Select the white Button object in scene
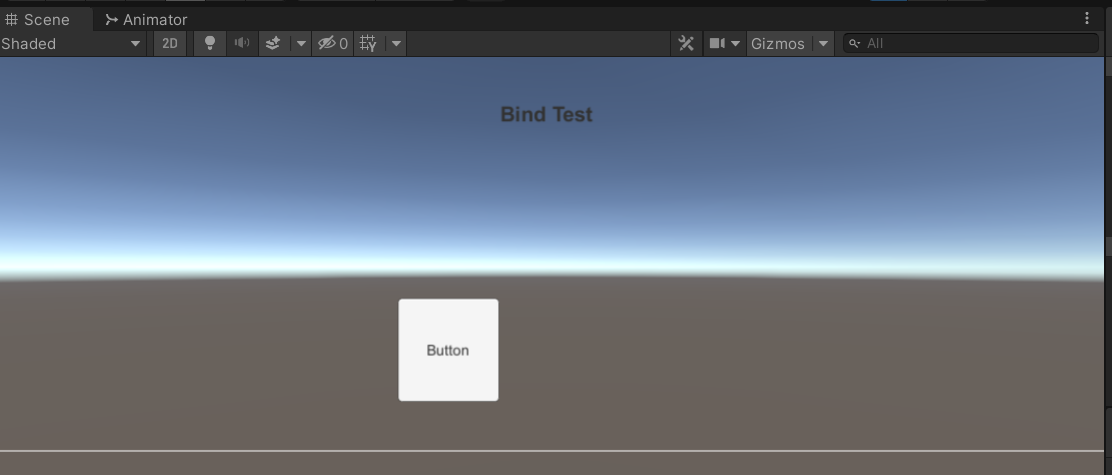Image resolution: width=1112 pixels, height=475 pixels. coord(448,350)
